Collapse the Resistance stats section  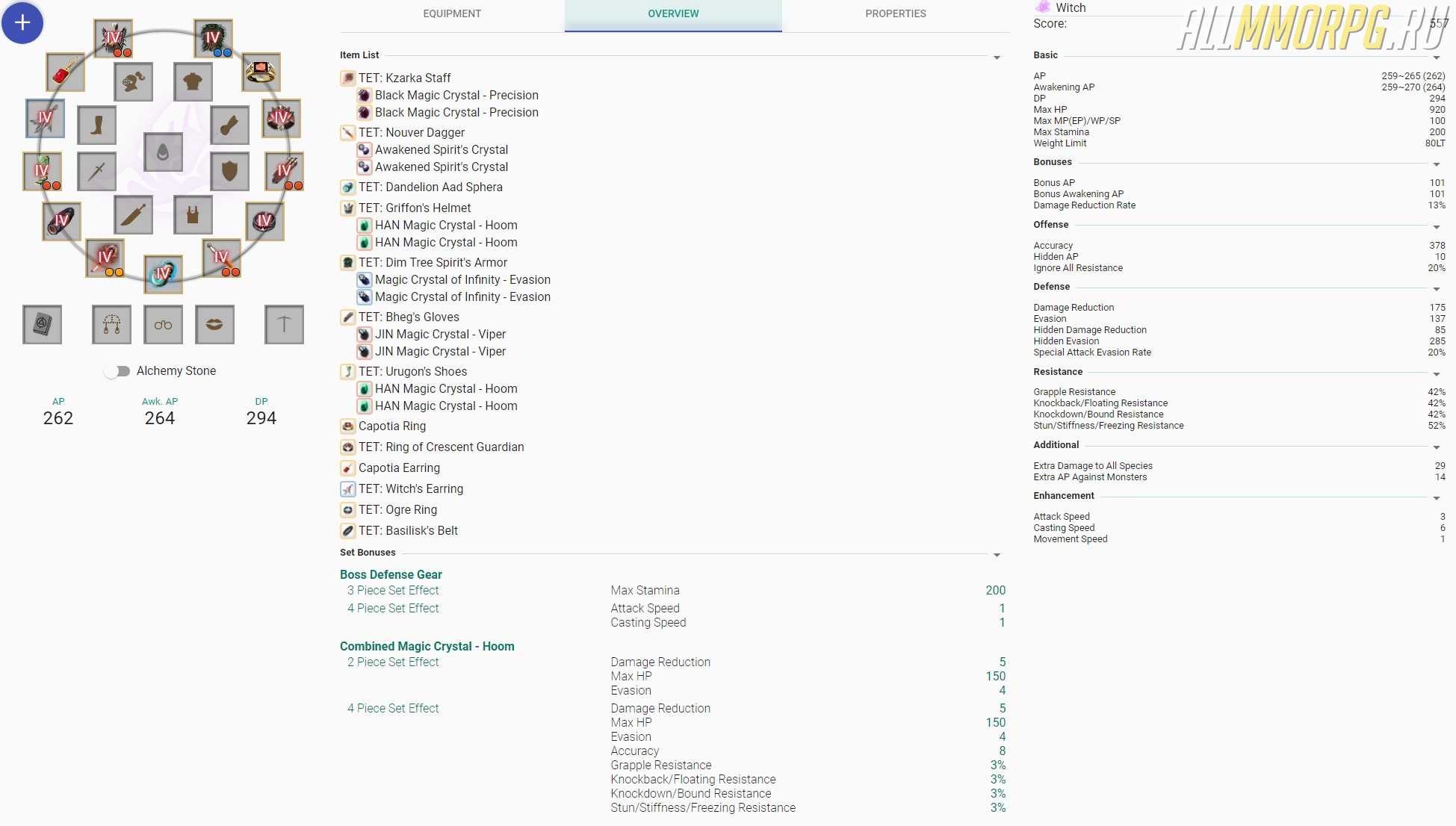pyautogui.click(x=1436, y=374)
